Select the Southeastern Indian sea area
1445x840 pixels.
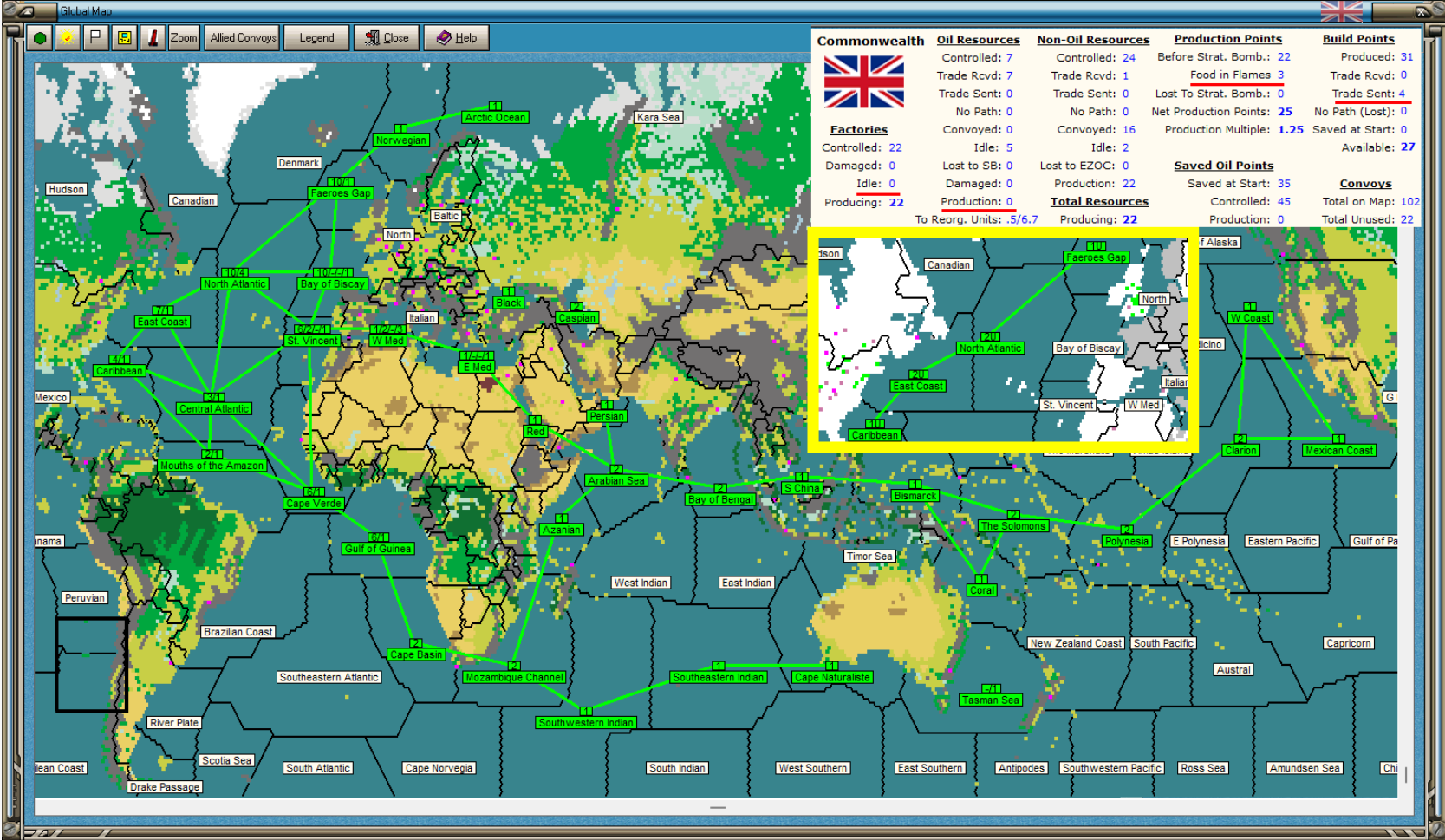pos(719,678)
